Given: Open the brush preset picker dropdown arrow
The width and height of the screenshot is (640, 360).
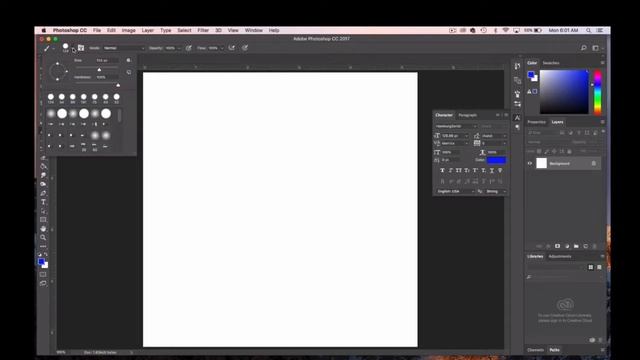Looking at the screenshot, I should click(73, 49).
